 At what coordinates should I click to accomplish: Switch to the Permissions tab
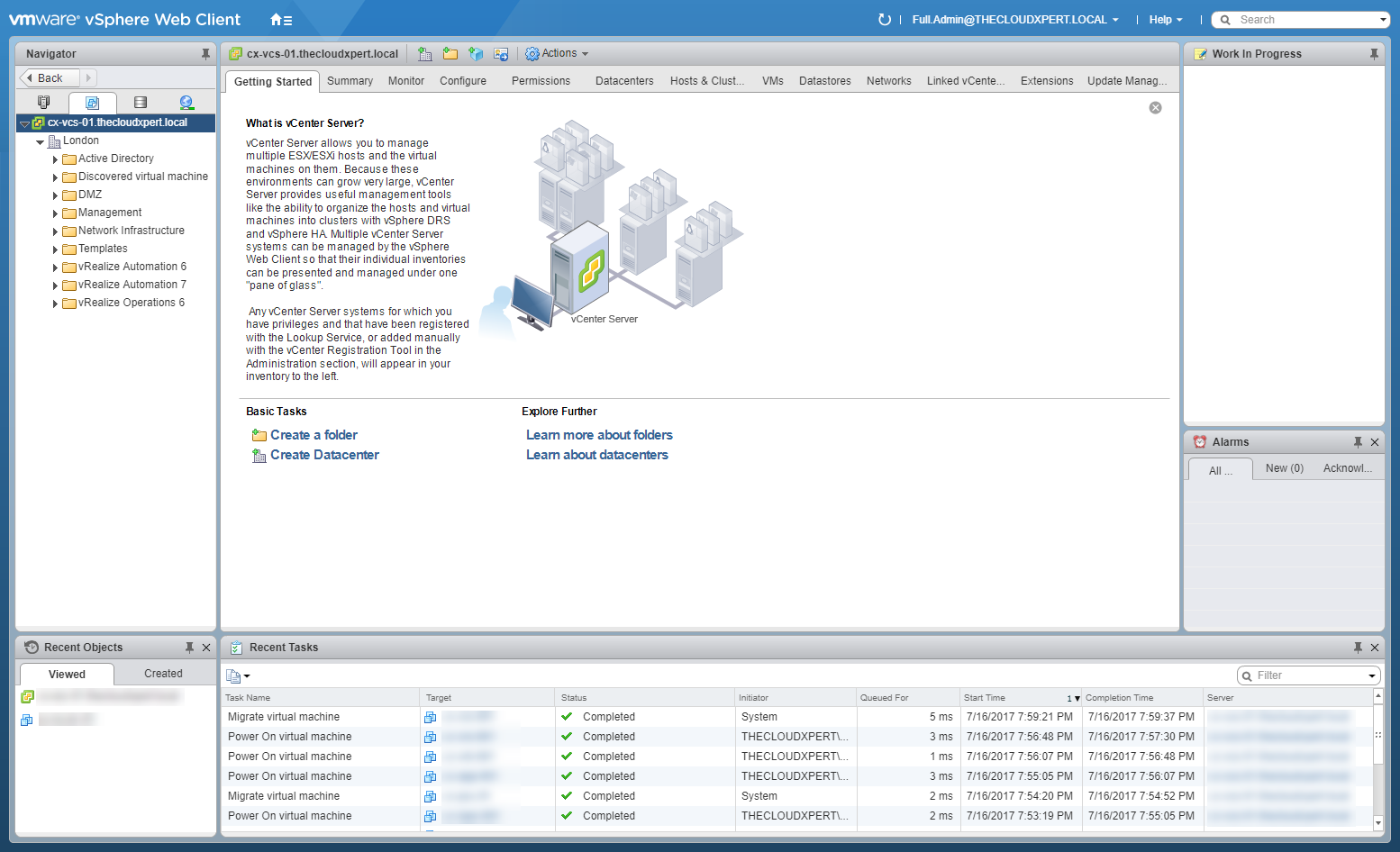tap(541, 81)
